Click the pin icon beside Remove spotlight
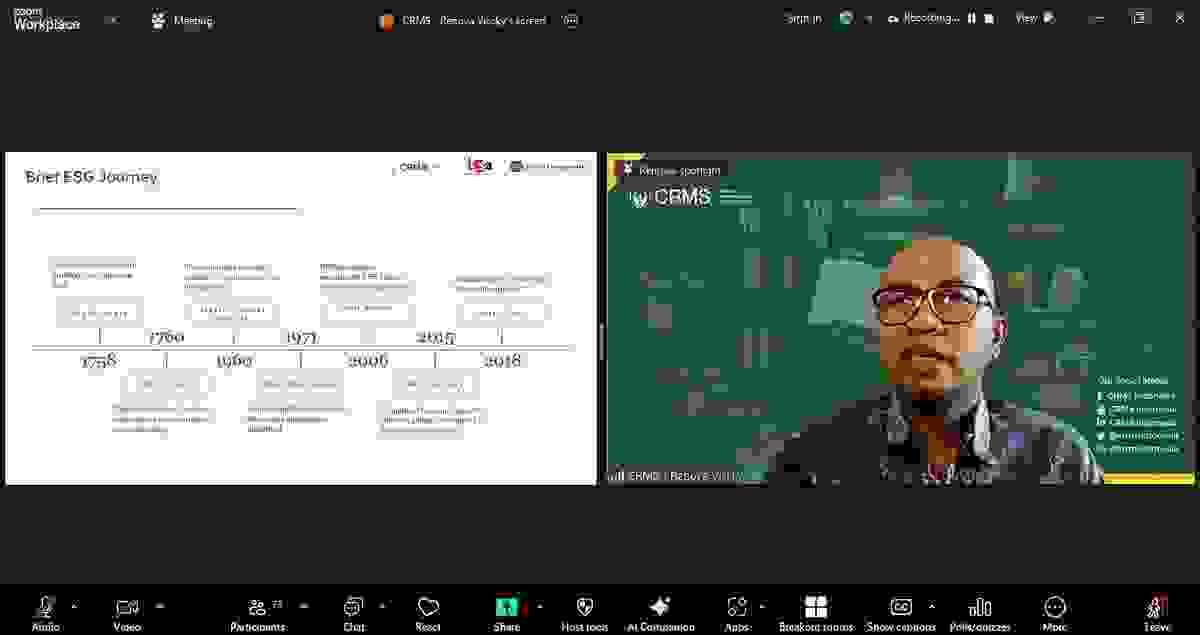This screenshot has height=635, width=1200. [x=626, y=170]
